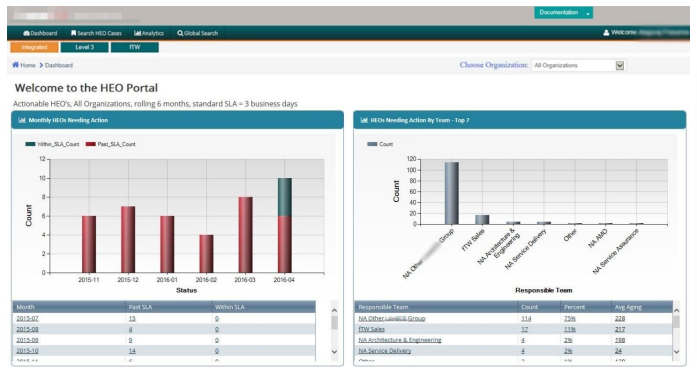Open the 2015-07 month link
This screenshot has width=697, height=371.
click(x=27, y=318)
